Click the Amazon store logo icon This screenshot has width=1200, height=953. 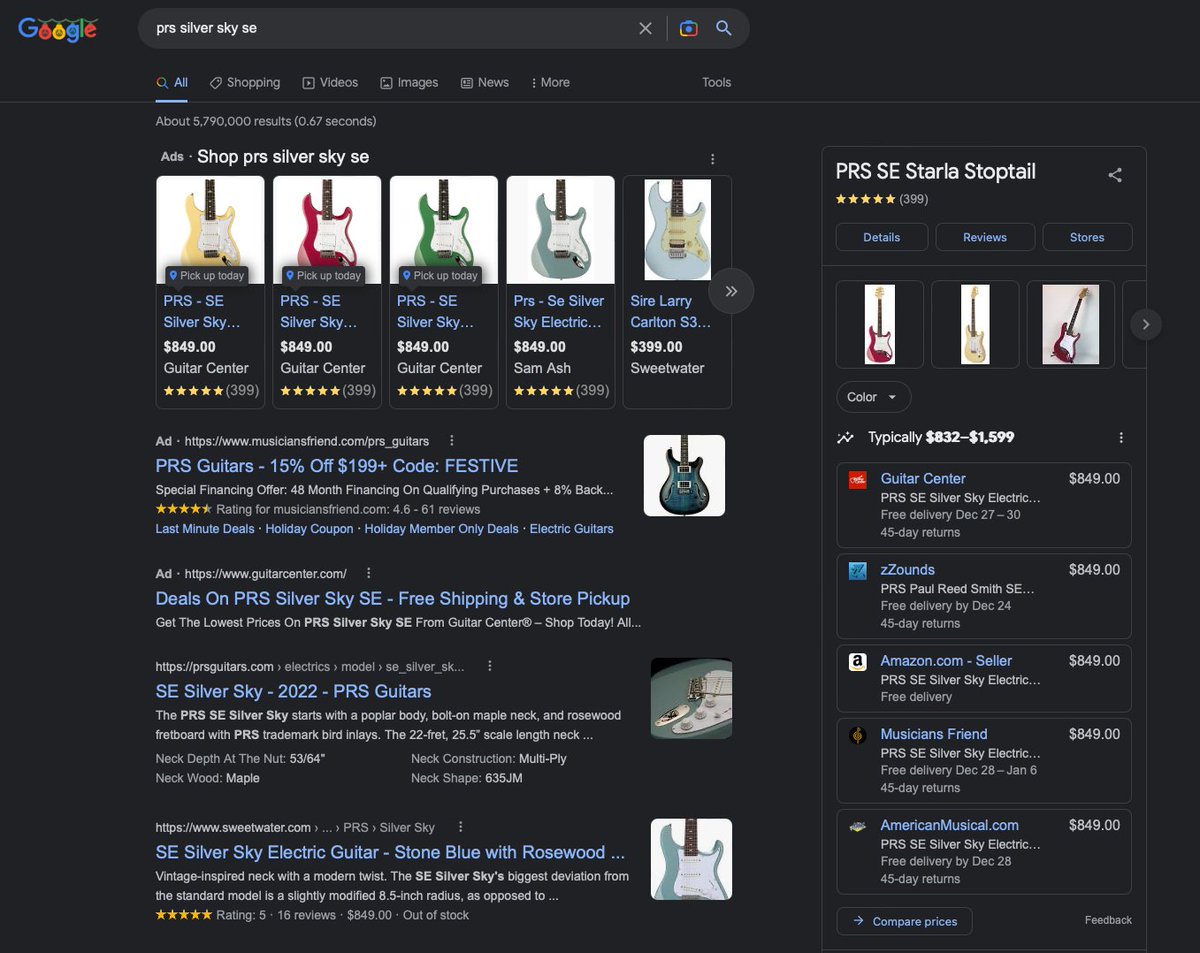tap(857, 662)
